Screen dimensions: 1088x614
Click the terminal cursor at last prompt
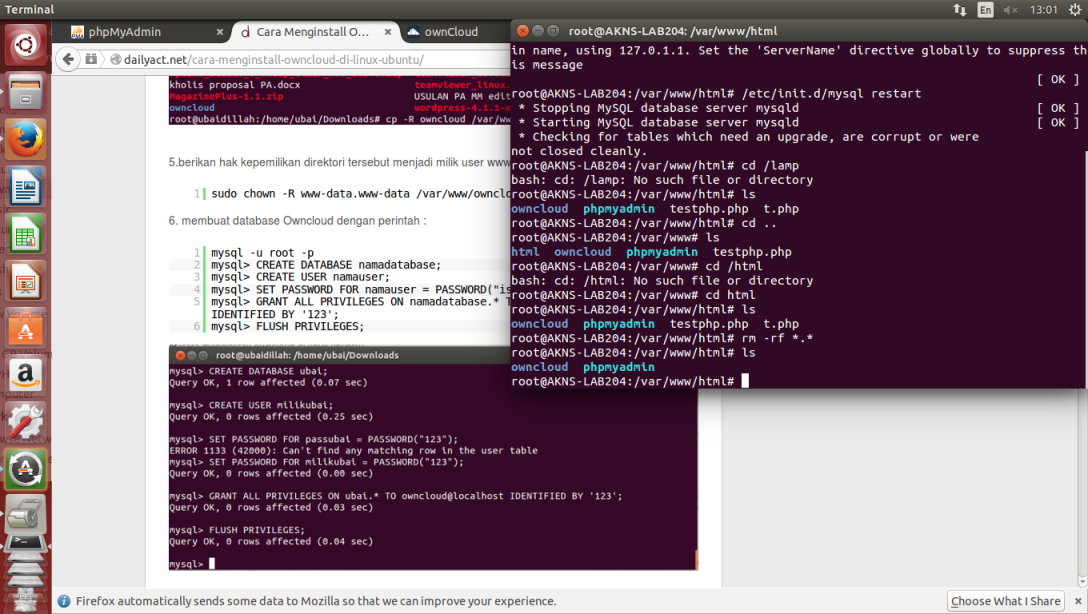[745, 381]
